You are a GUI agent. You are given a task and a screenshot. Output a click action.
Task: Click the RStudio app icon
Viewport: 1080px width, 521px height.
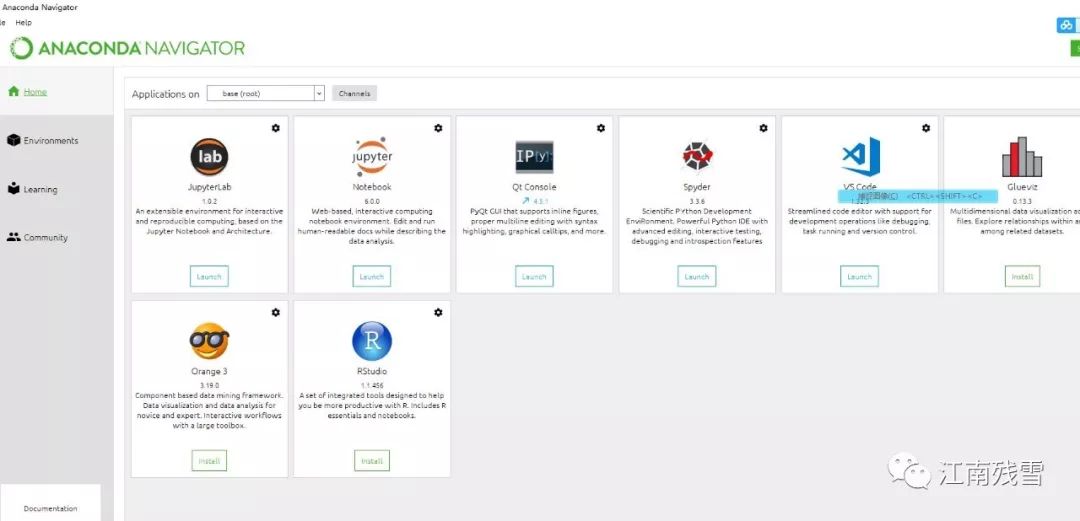pyautogui.click(x=372, y=341)
